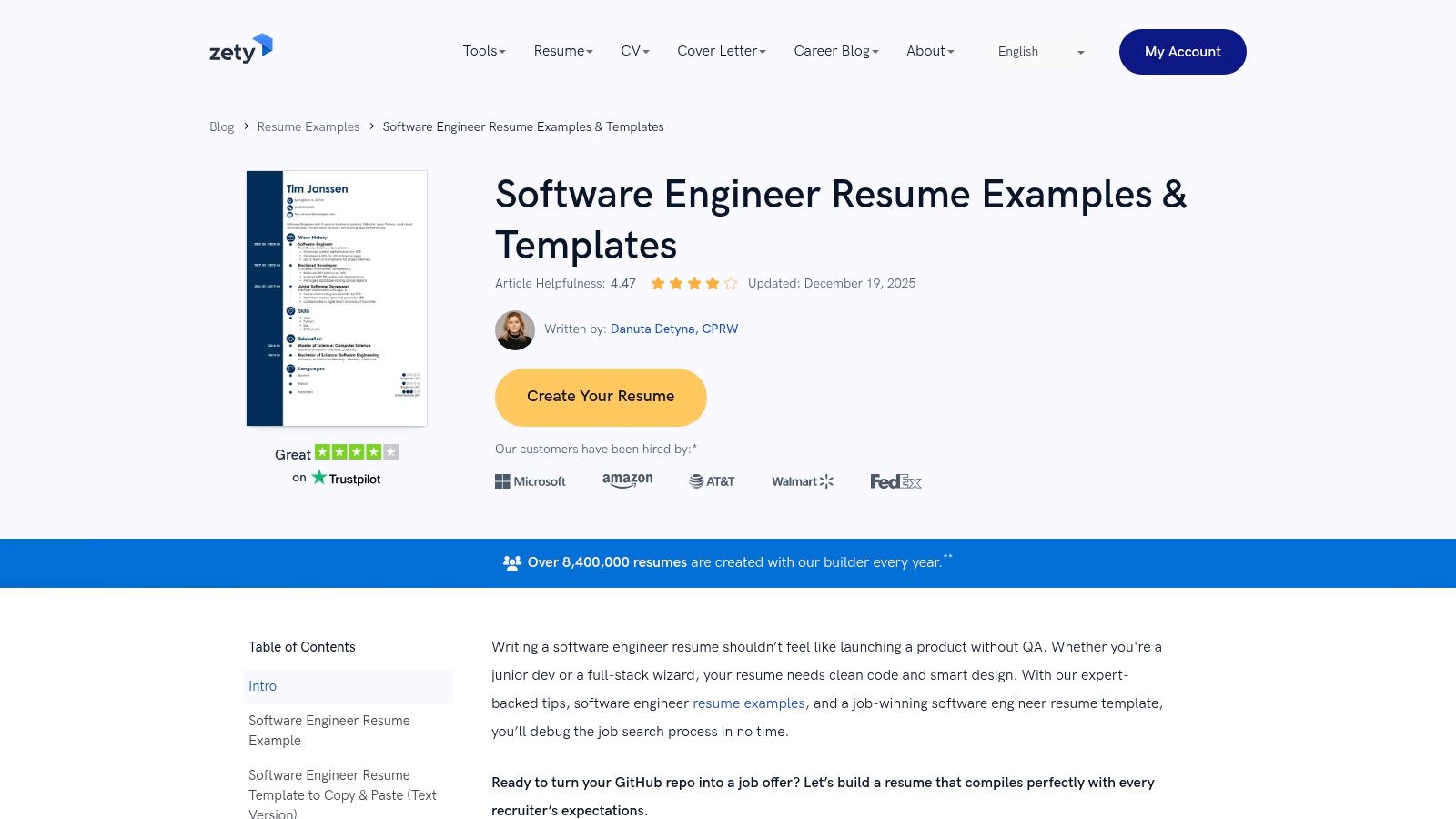Click the My Account button
This screenshot has height=819, width=1456.
point(1182,52)
